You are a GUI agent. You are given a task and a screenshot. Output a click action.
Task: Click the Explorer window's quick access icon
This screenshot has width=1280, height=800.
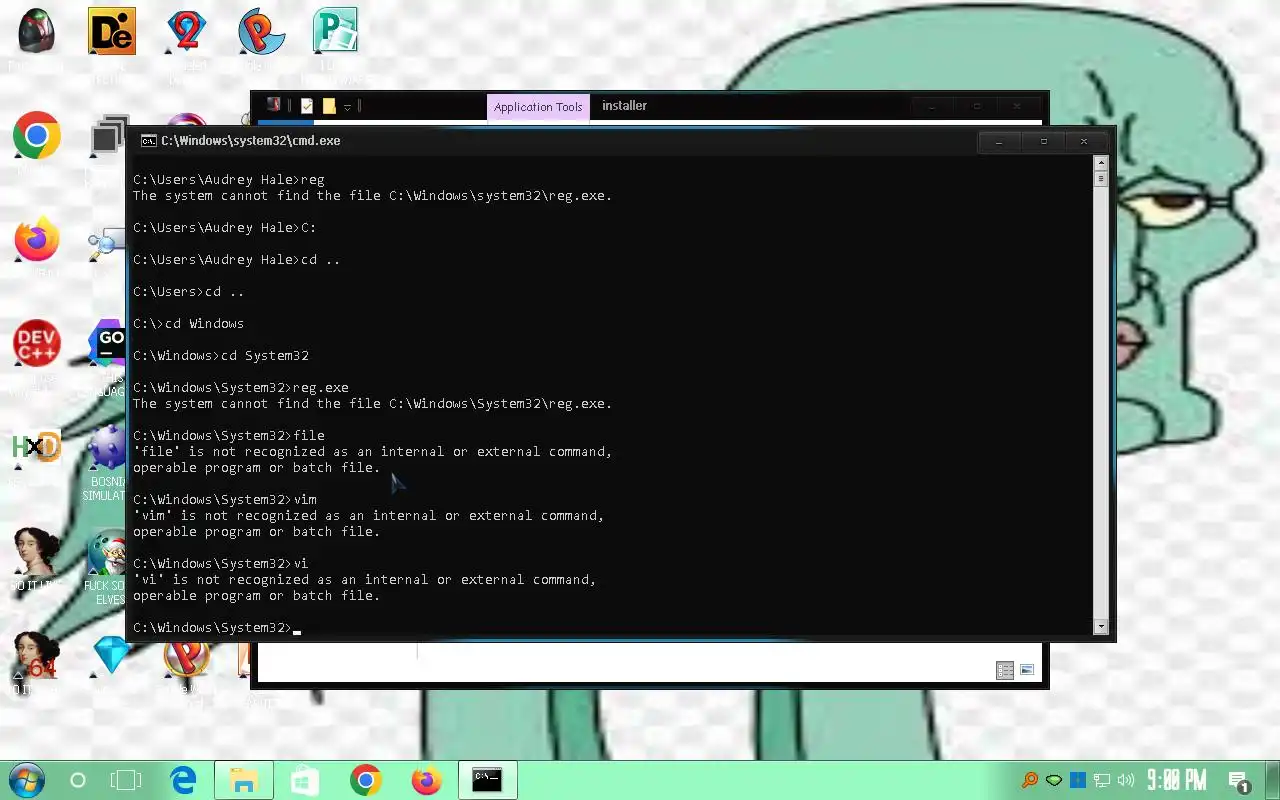tap(273, 105)
